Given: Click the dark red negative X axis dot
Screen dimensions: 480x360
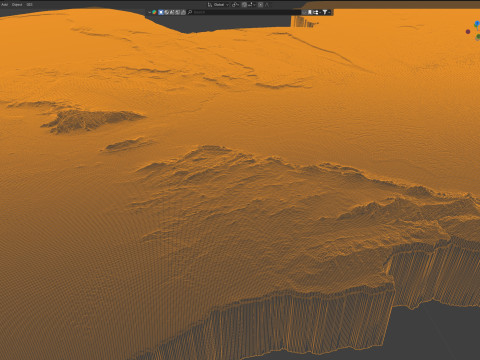Looking at the screenshot, I should [468, 32].
